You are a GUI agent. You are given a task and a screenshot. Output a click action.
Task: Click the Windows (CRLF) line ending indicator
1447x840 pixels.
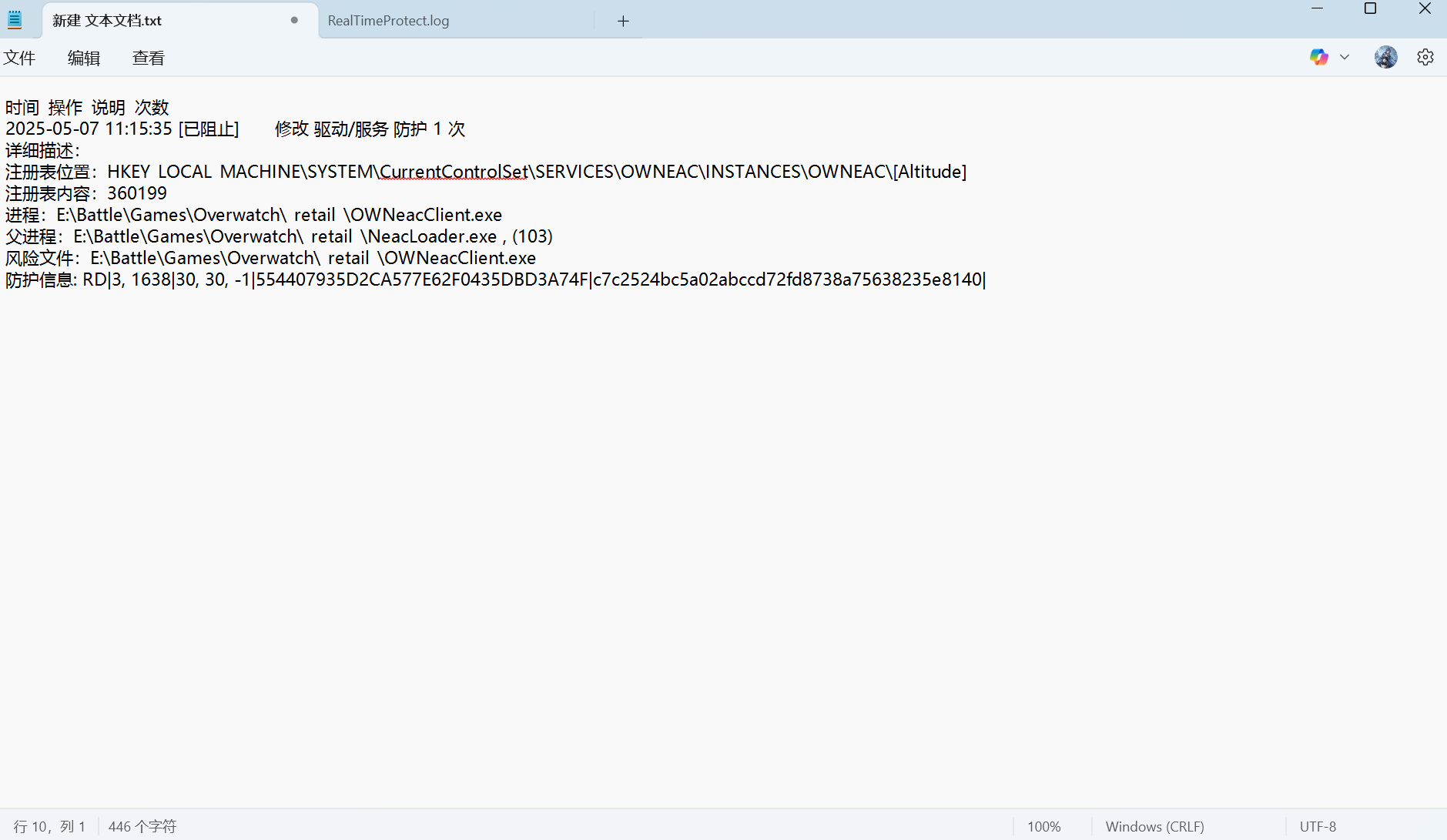tap(1154, 826)
